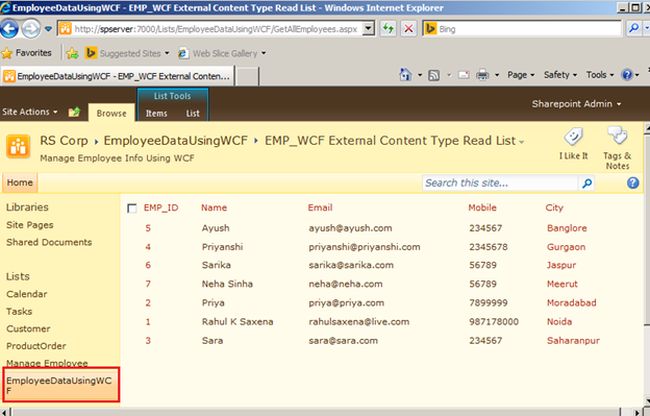Open the Libraries heading link
Image resolution: width=650 pixels, height=416 pixels.
pos(27,207)
